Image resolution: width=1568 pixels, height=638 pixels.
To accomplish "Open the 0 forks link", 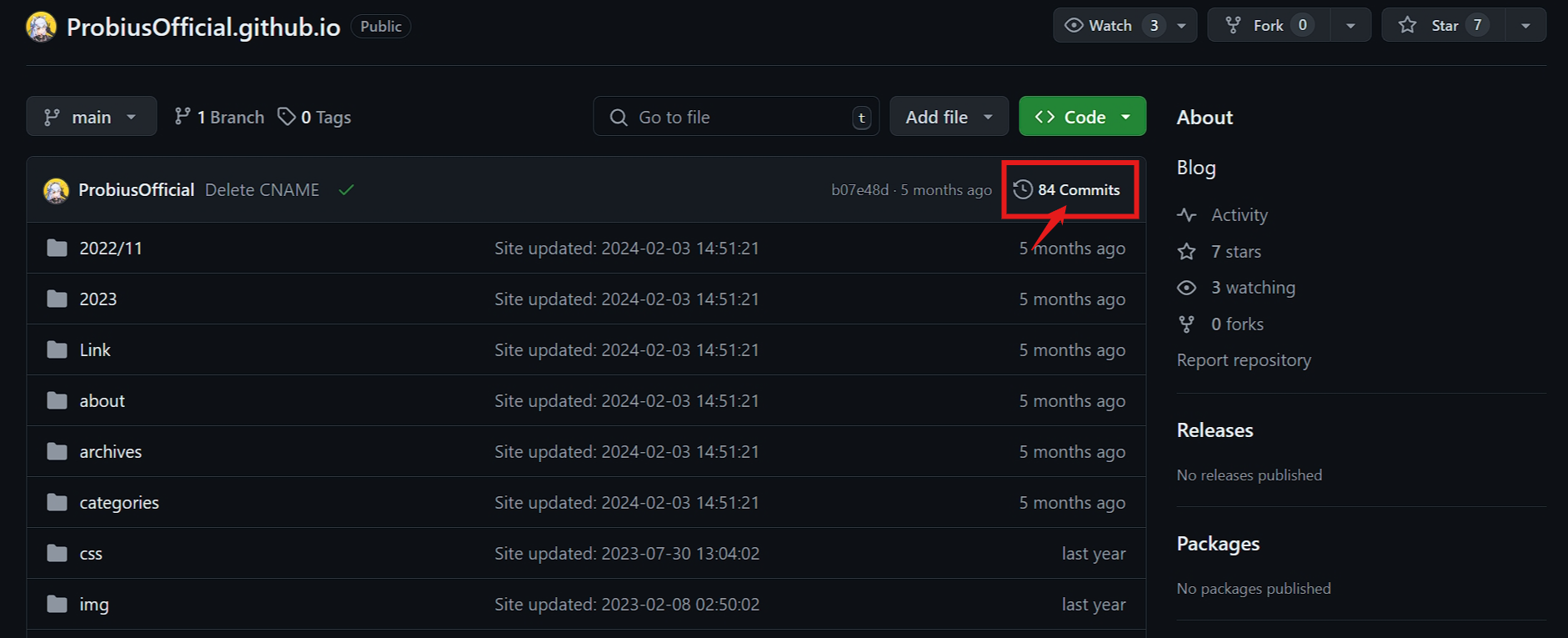I will (x=1238, y=324).
